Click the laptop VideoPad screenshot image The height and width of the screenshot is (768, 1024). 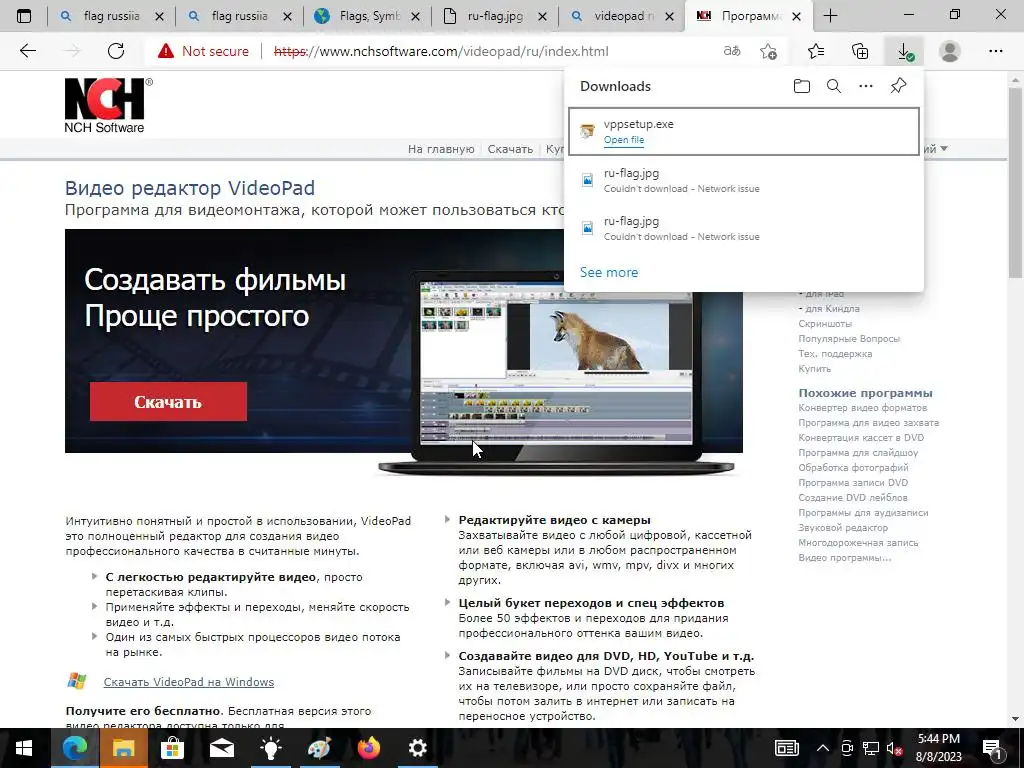click(556, 372)
